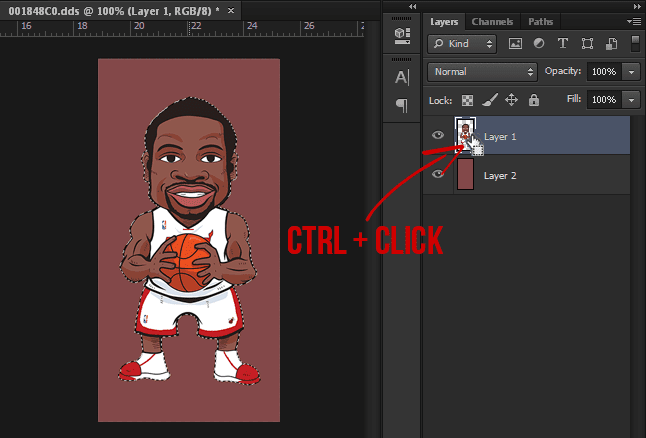Hide Layer 1 with eye icon
The height and width of the screenshot is (438, 646).
click(x=438, y=135)
